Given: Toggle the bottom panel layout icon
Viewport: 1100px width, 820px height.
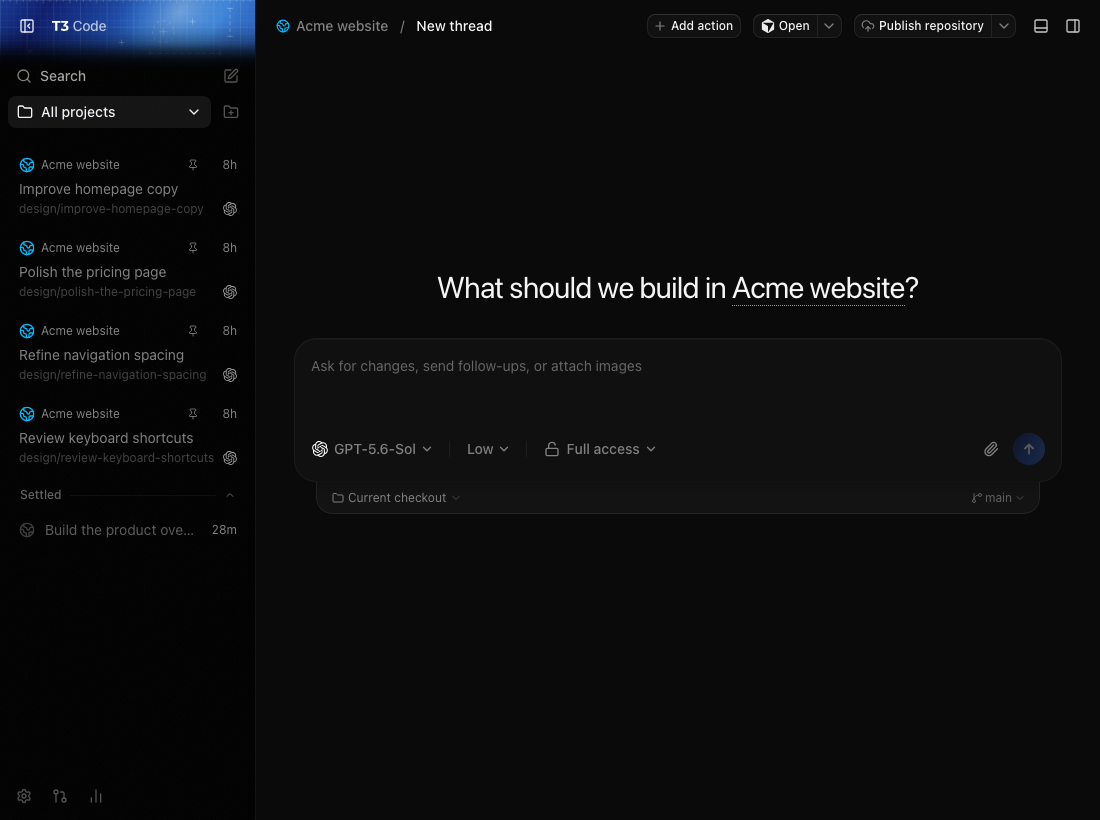Looking at the screenshot, I should [x=1041, y=26].
